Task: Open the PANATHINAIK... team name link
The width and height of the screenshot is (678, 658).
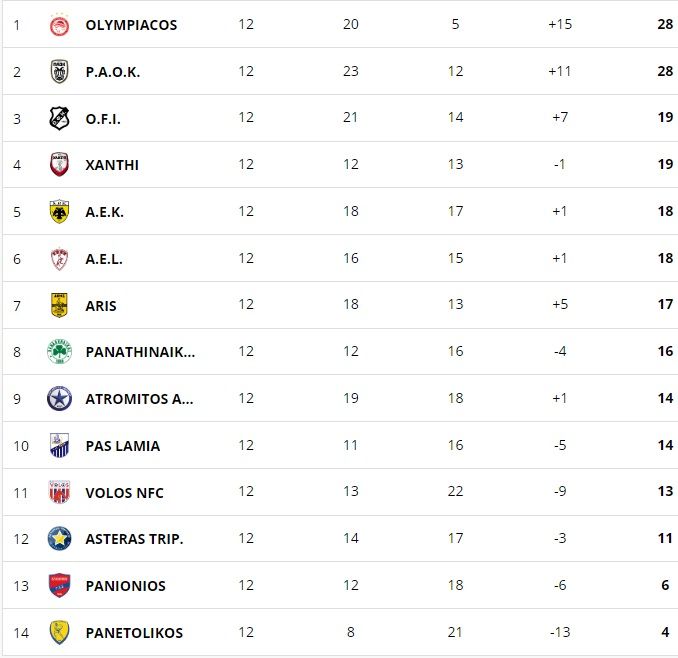Action: click(x=141, y=352)
